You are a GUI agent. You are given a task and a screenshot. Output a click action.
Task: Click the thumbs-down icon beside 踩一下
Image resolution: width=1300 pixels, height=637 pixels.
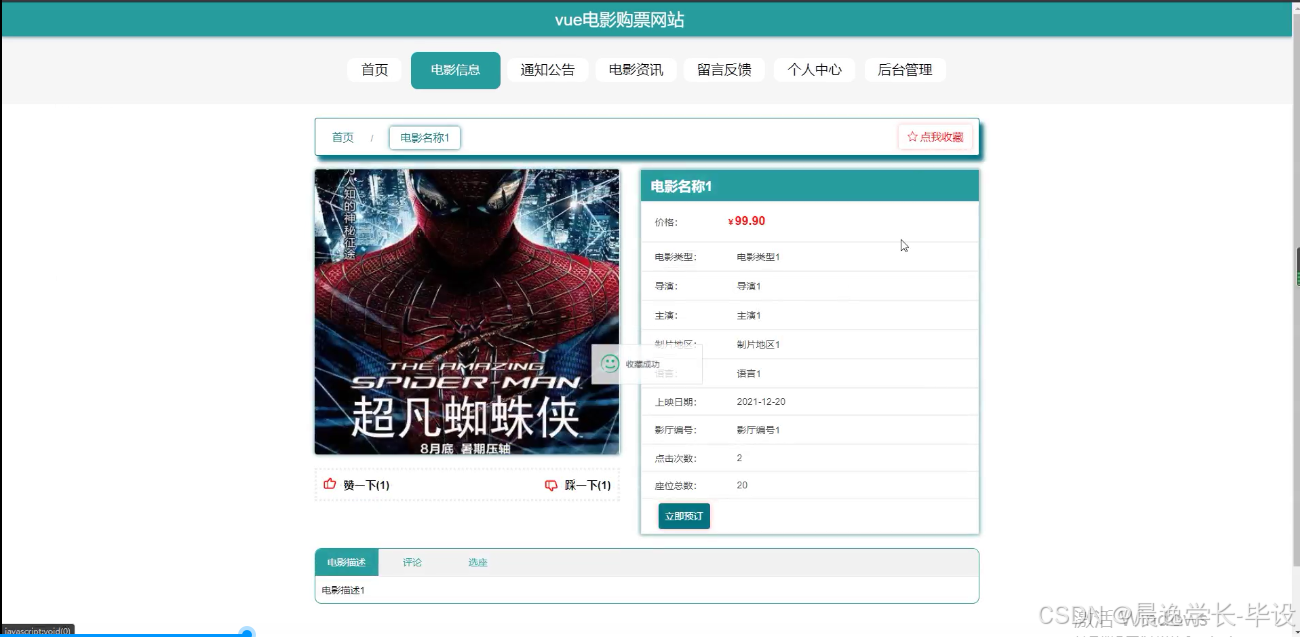[x=551, y=485]
